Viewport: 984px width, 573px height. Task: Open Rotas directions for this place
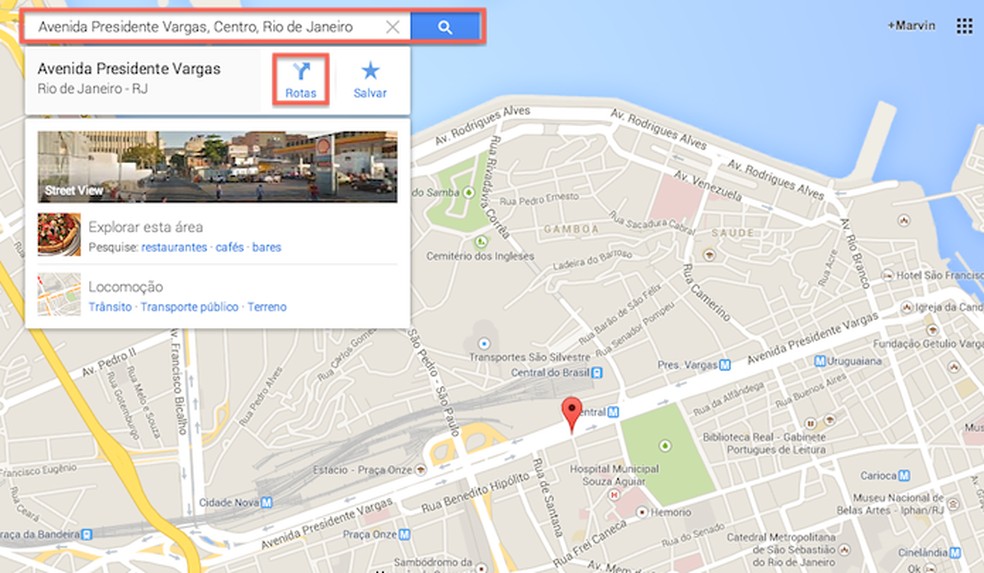pyautogui.click(x=301, y=80)
